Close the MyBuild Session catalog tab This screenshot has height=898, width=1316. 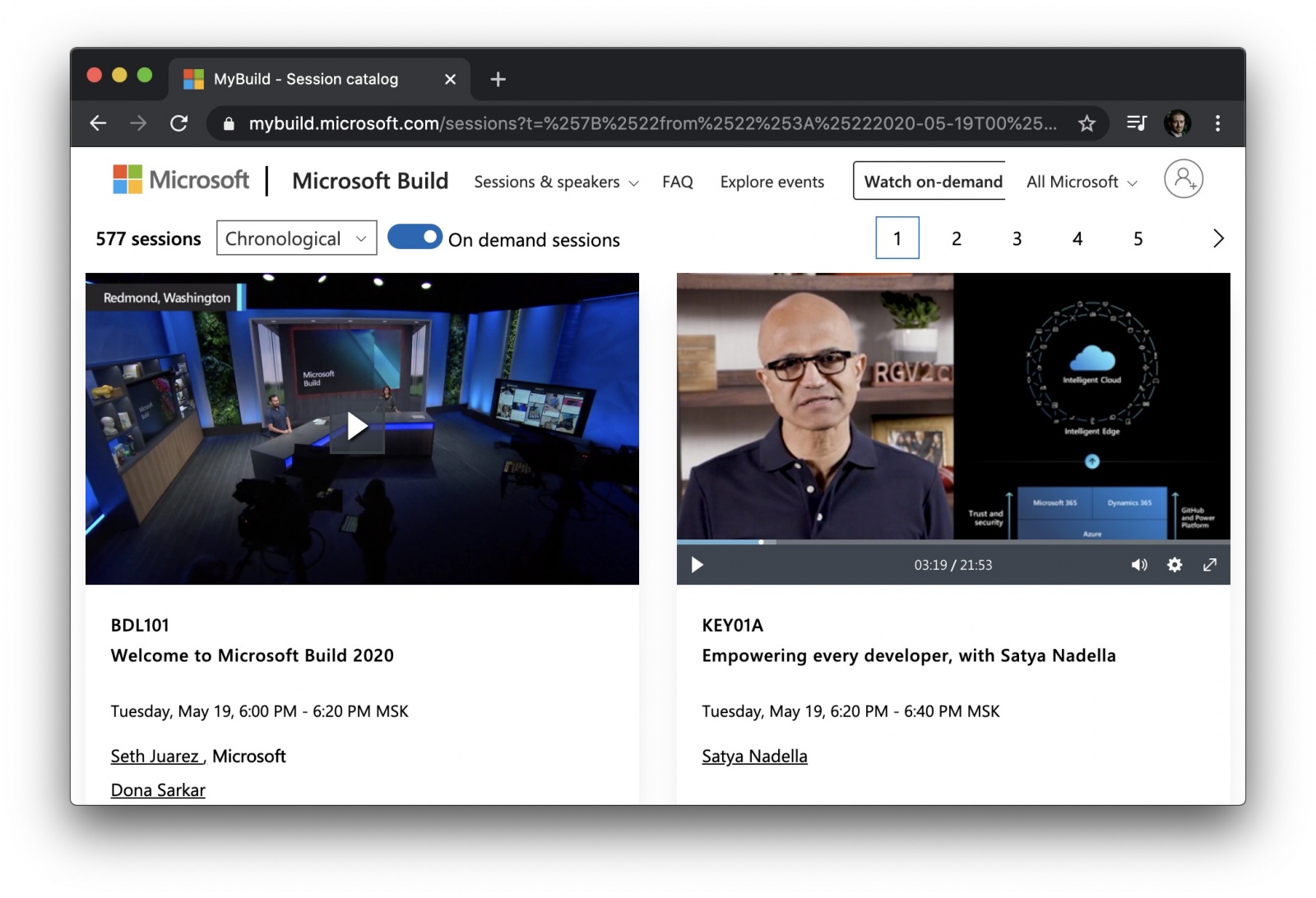450,79
